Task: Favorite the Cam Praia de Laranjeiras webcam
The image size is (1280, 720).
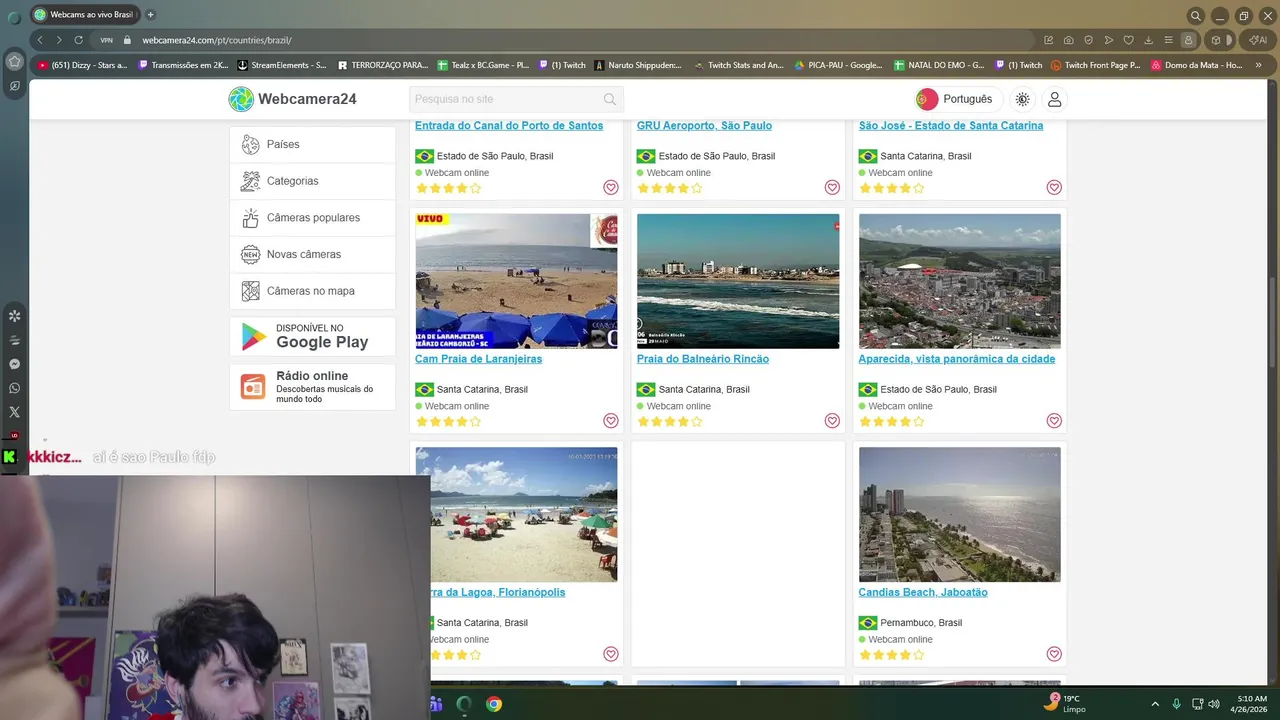Action: tap(611, 421)
